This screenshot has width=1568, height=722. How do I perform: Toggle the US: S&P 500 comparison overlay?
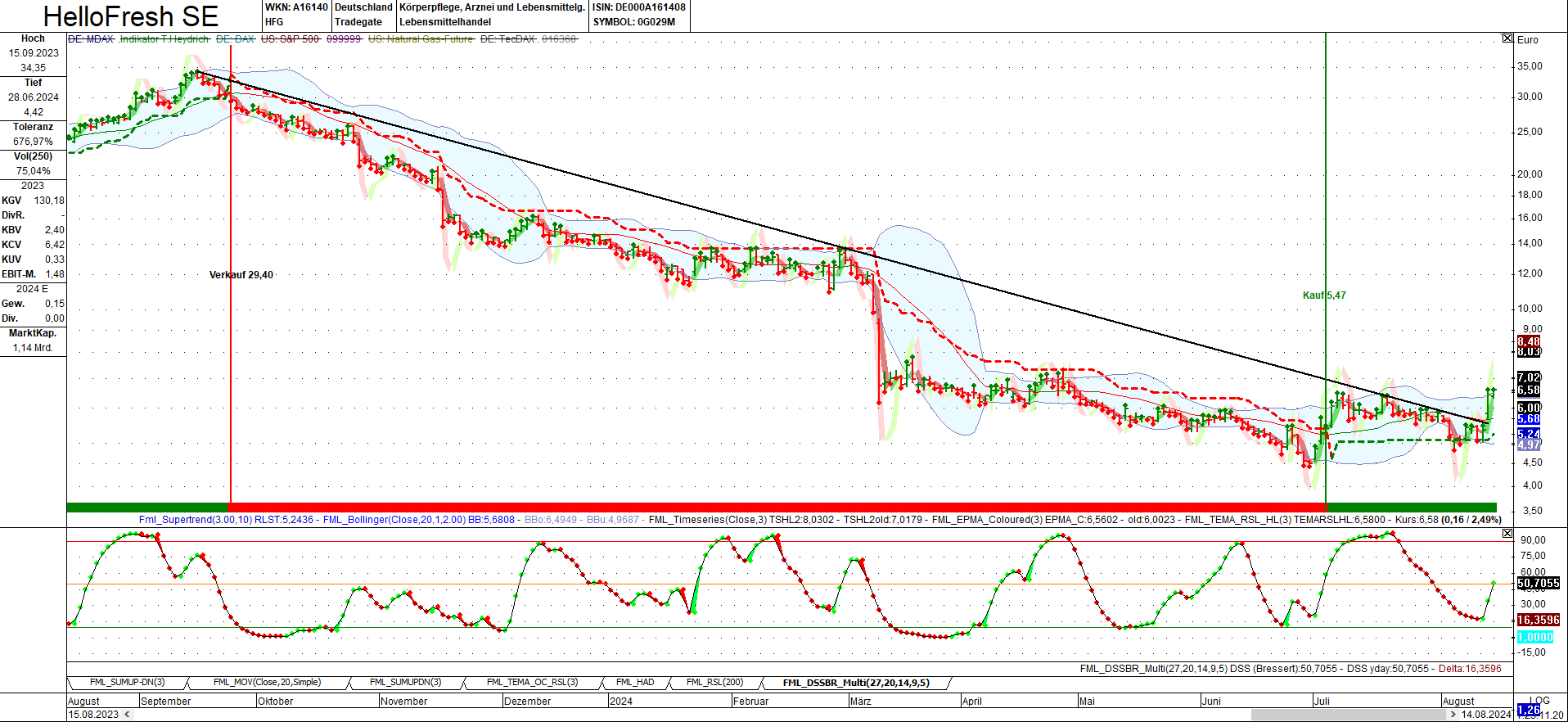click(x=290, y=38)
